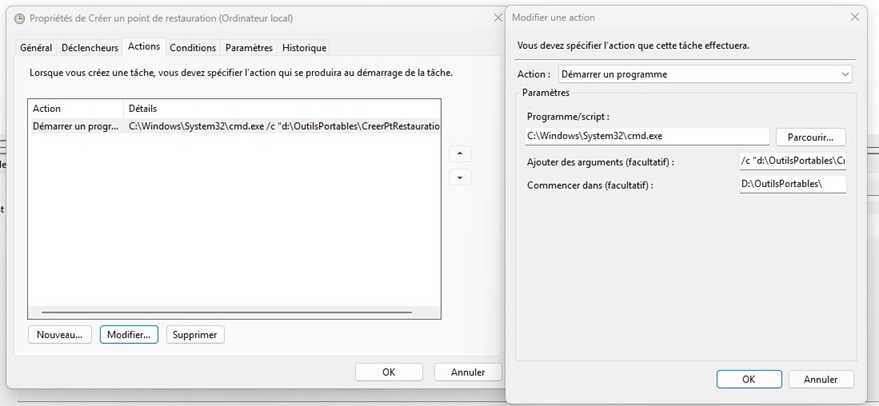Confirm with OK in Modifier une action
This screenshot has height=406, width=879.
tap(748, 379)
